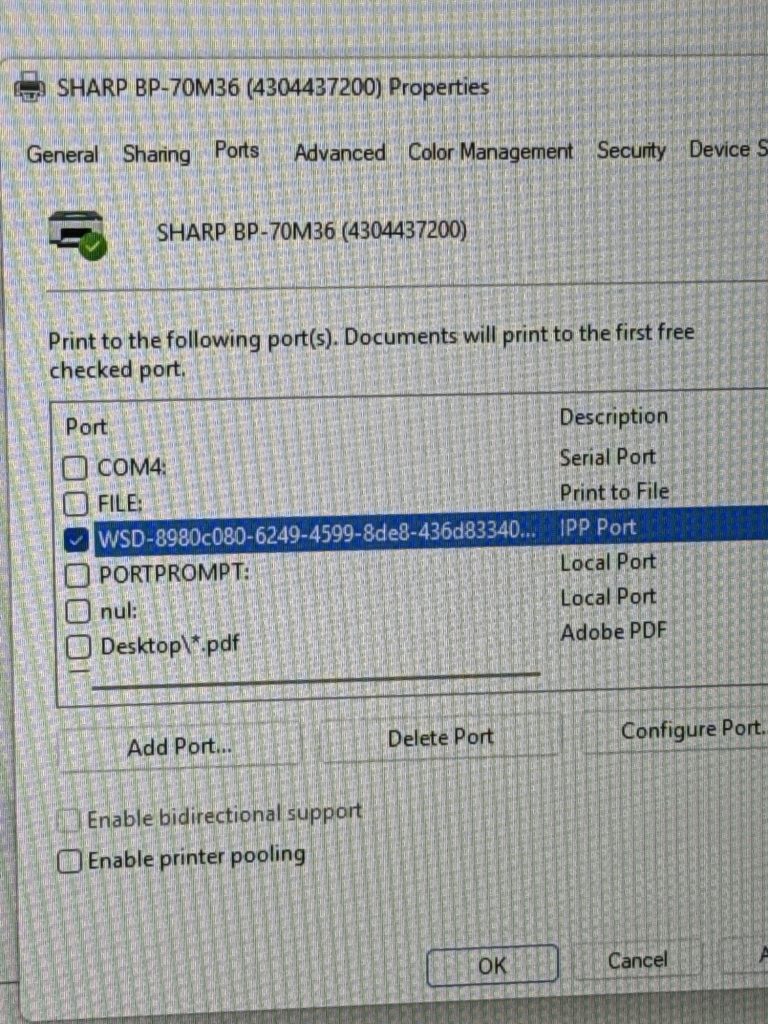
Task: Go to the Color Management tab
Action: (x=490, y=152)
